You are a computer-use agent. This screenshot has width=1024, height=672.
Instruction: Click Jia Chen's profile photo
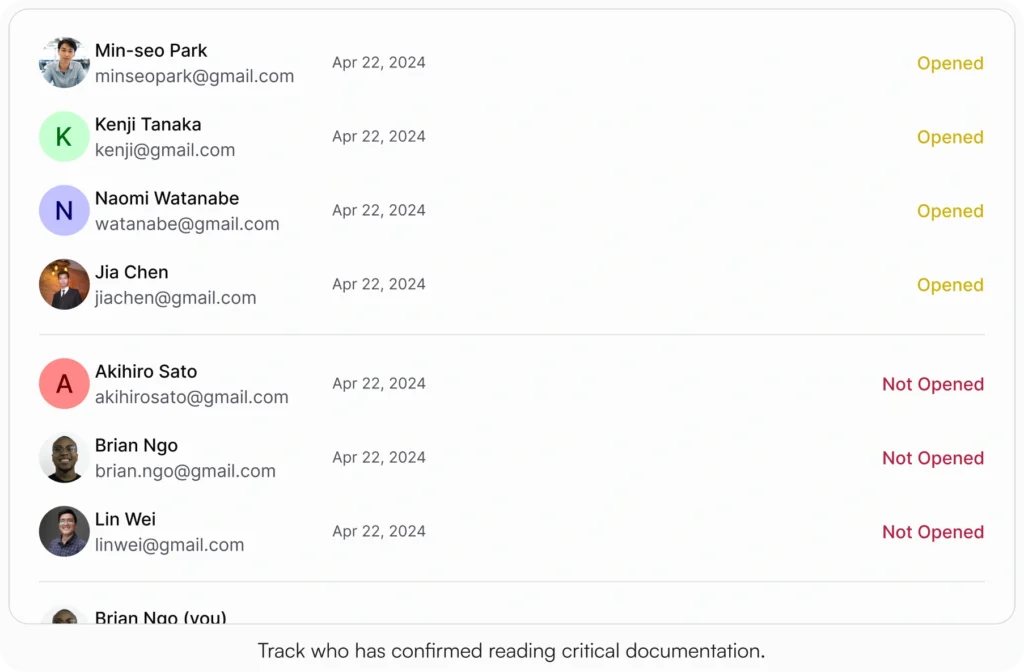(64, 284)
